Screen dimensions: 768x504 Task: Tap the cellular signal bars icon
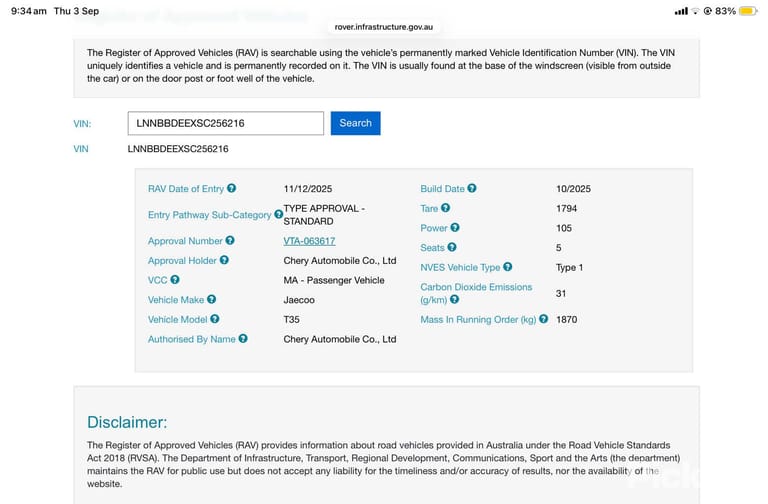[681, 11]
